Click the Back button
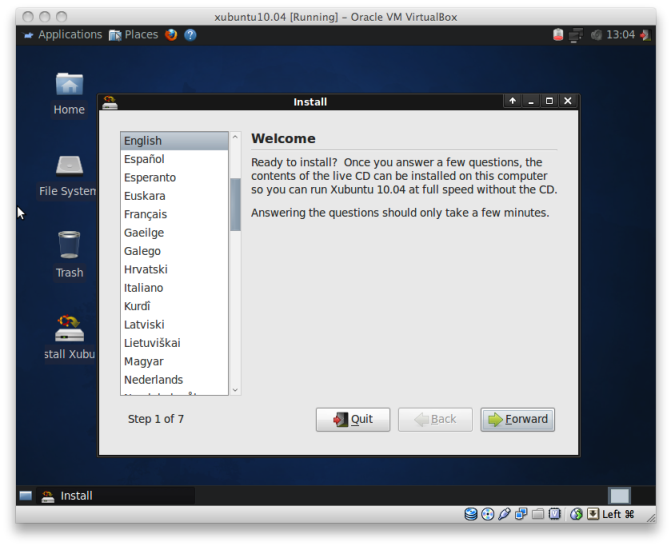671x546 pixels. [x=435, y=419]
